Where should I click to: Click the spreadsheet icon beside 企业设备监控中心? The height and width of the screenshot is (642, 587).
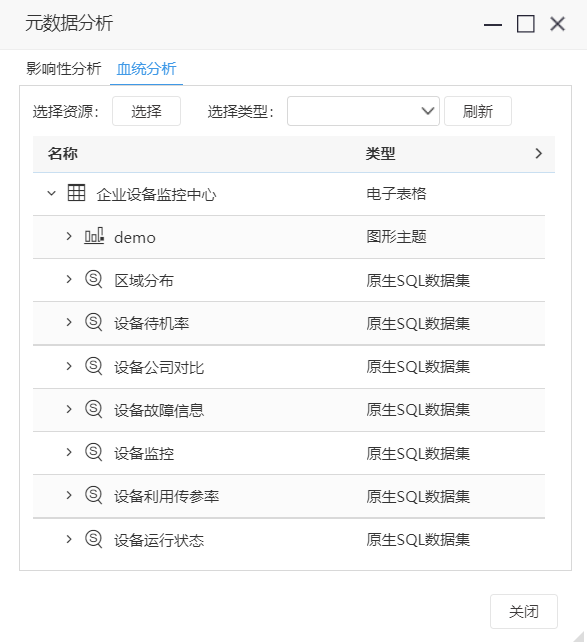click(76, 193)
